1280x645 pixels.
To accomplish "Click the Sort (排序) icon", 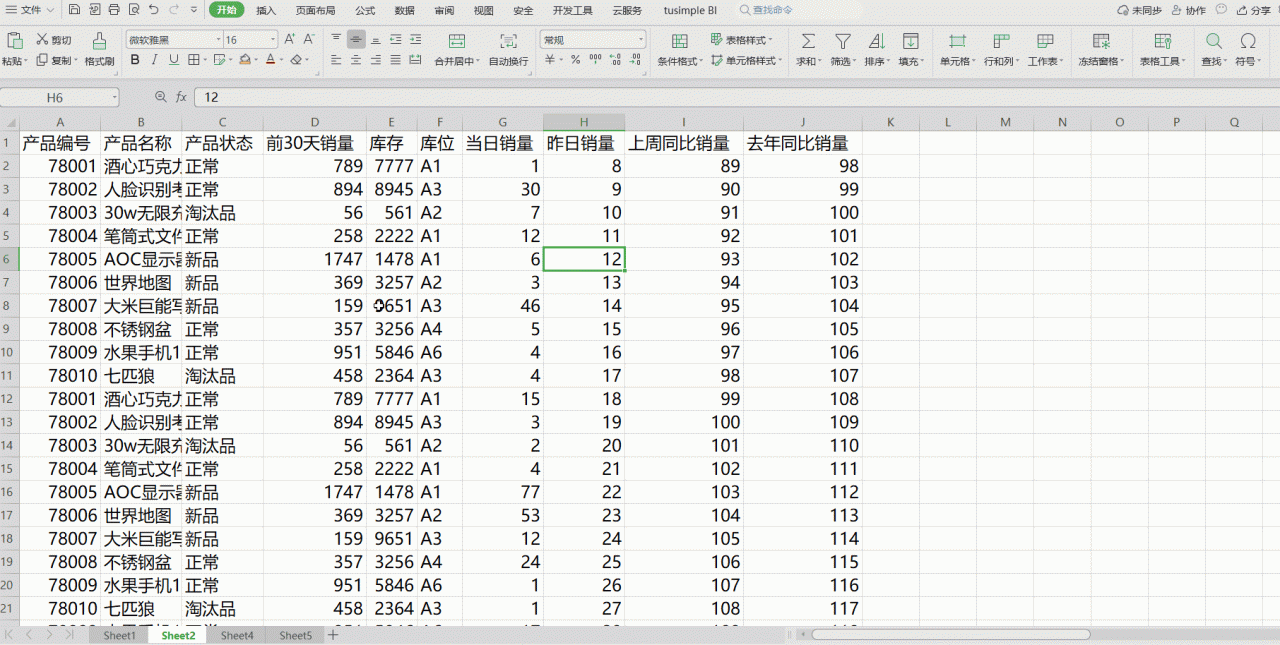I will 876,41.
